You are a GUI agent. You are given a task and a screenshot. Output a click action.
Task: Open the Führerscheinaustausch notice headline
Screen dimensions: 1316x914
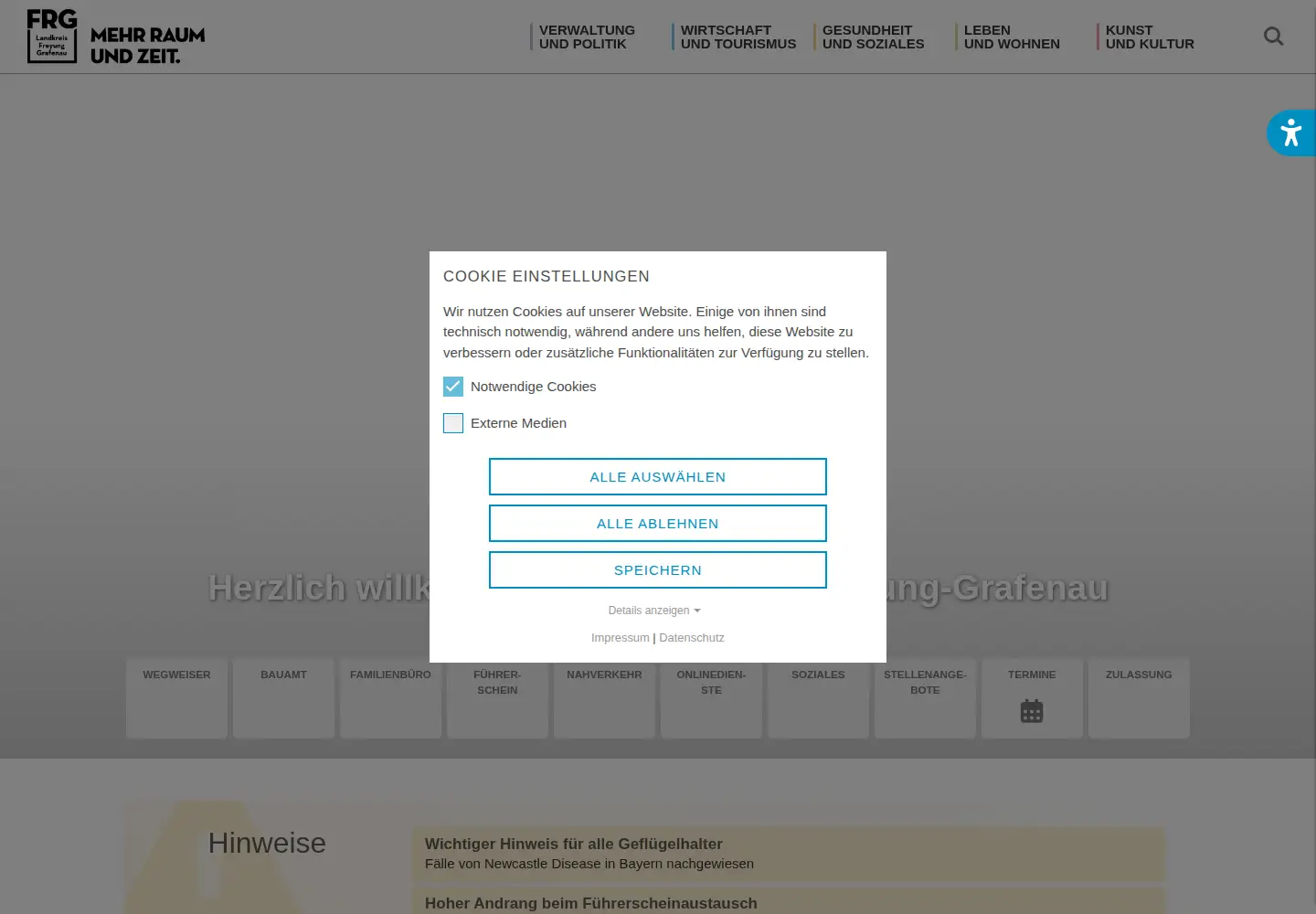click(591, 903)
